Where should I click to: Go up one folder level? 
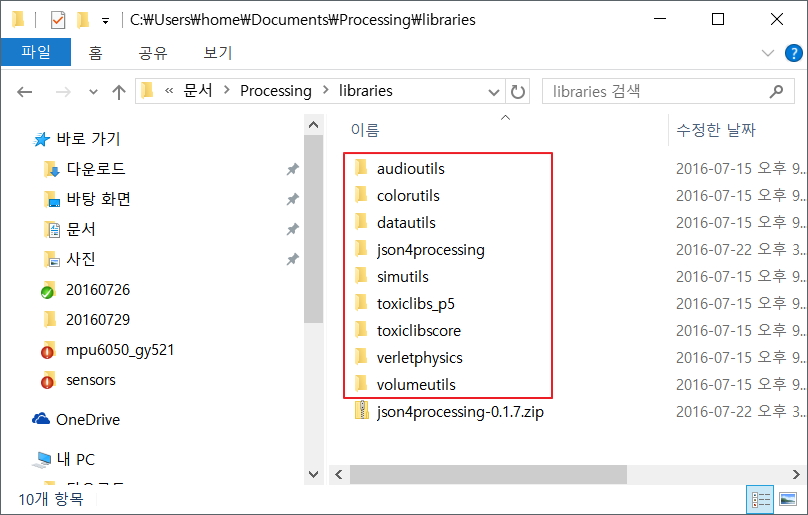click(119, 92)
